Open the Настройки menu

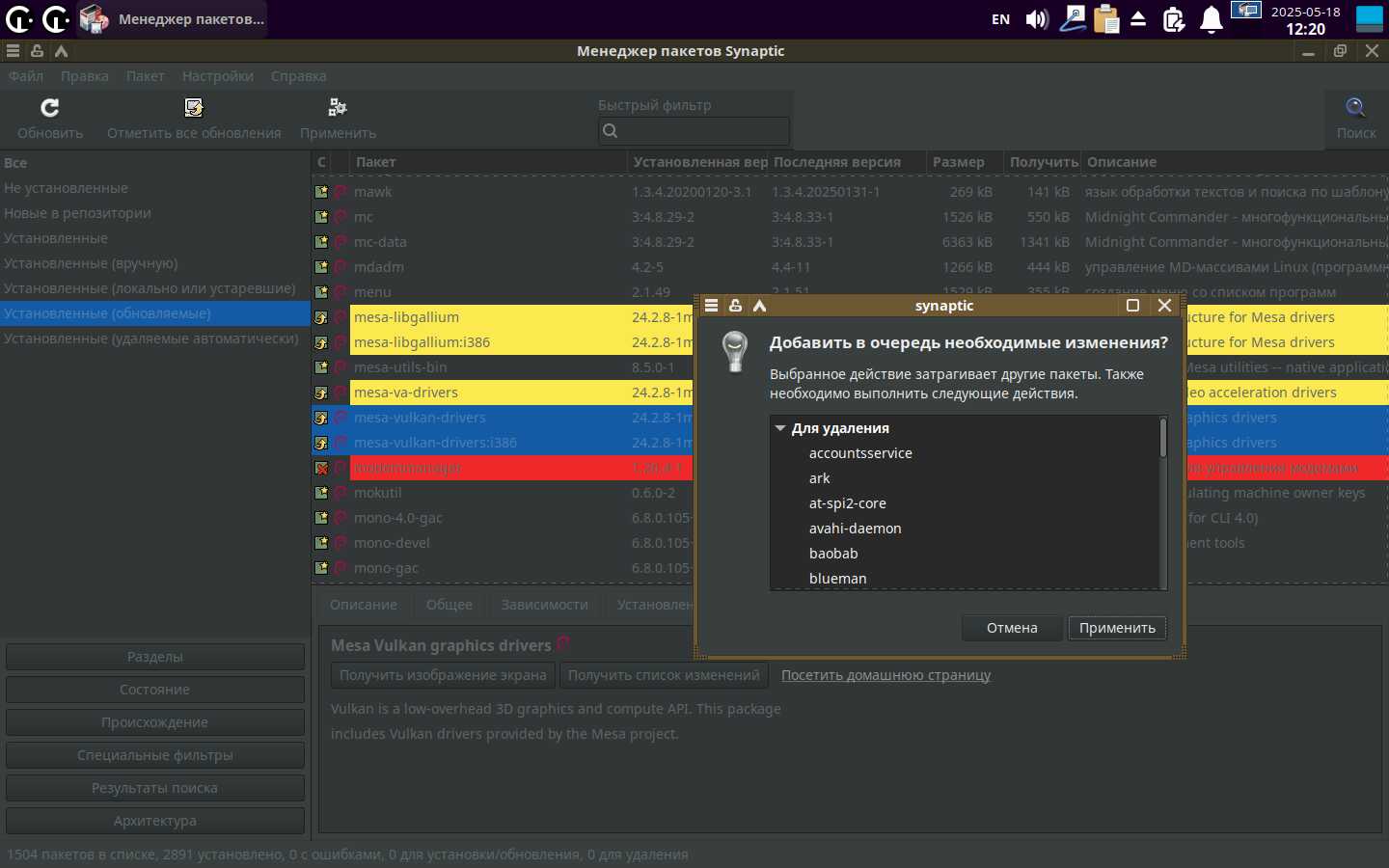[x=218, y=76]
